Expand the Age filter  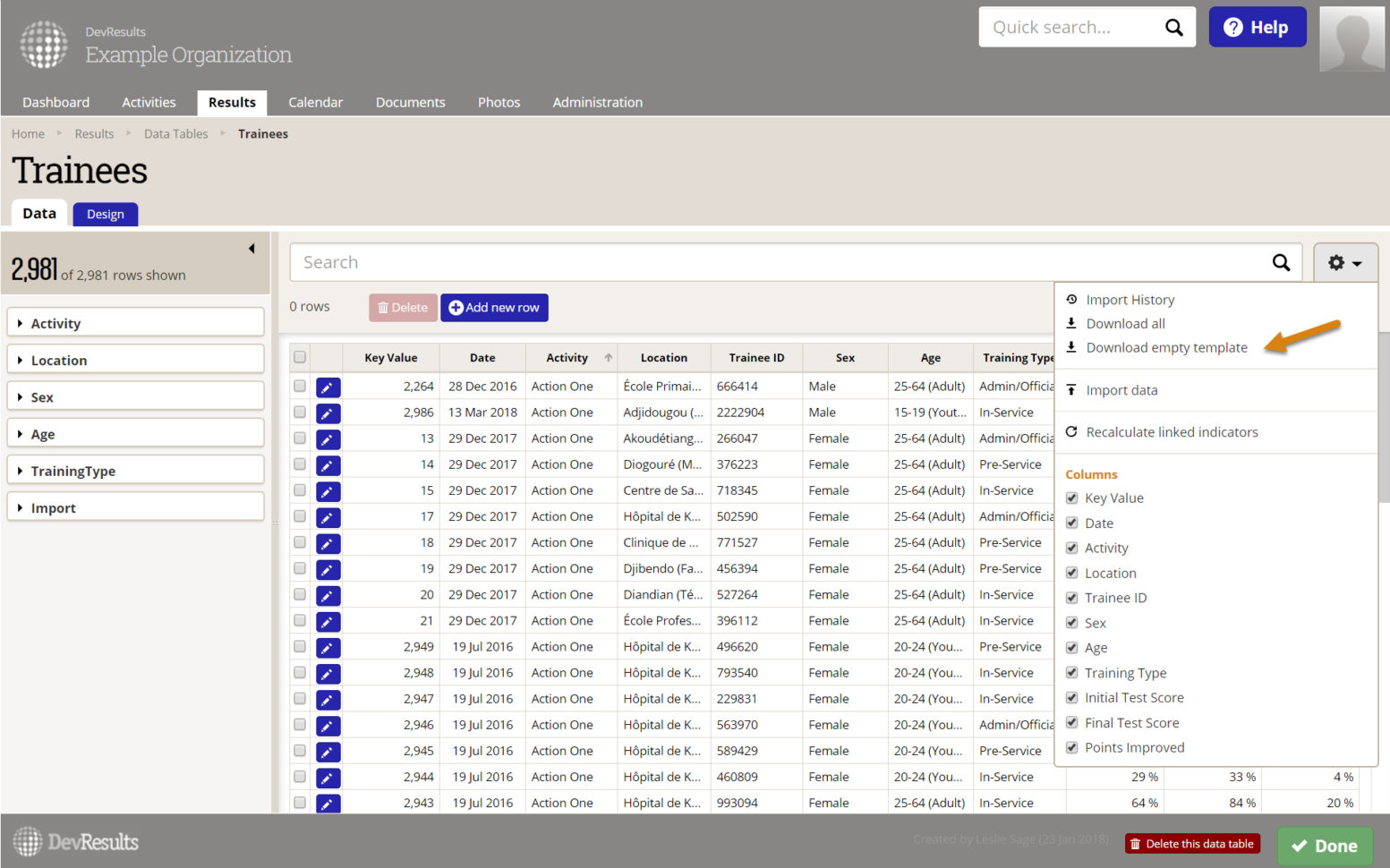click(135, 433)
